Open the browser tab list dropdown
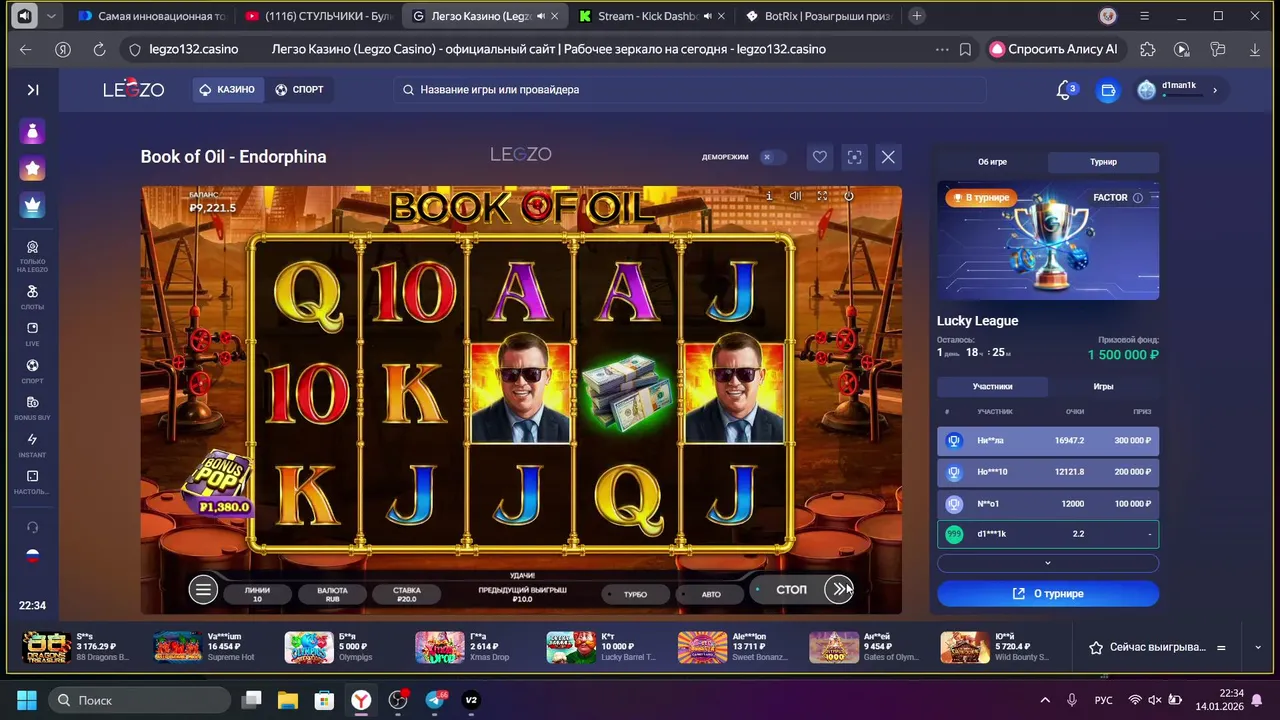Image resolution: width=1280 pixels, height=720 pixels. pos(51,16)
